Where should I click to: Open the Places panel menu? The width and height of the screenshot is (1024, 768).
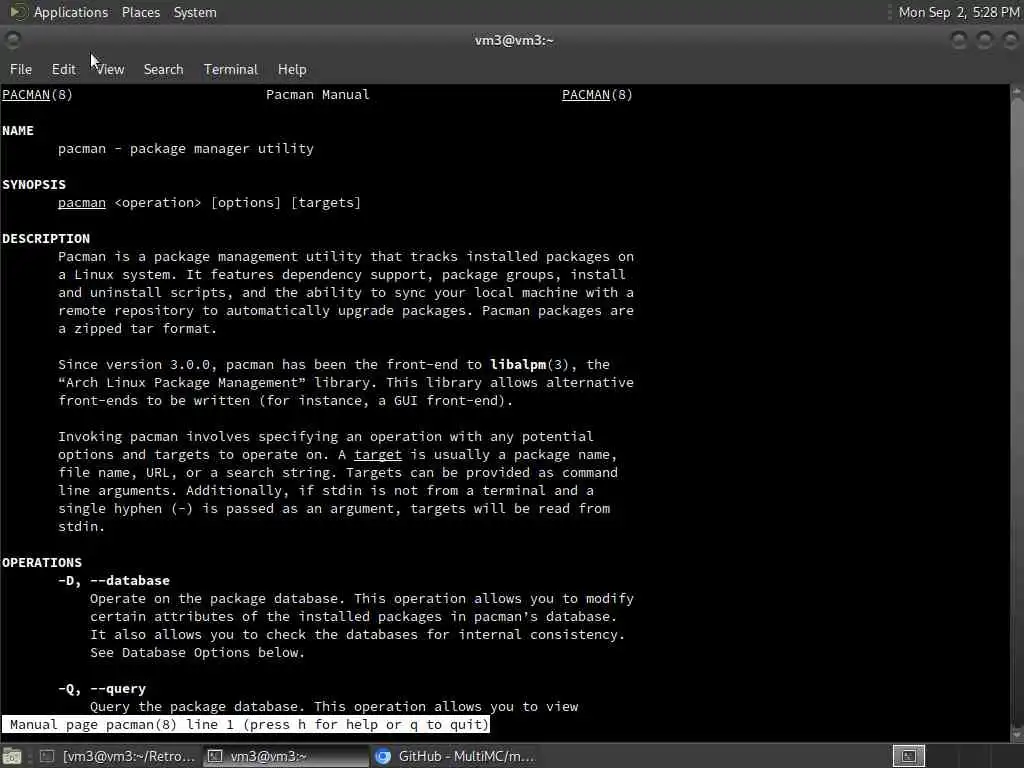pos(140,12)
